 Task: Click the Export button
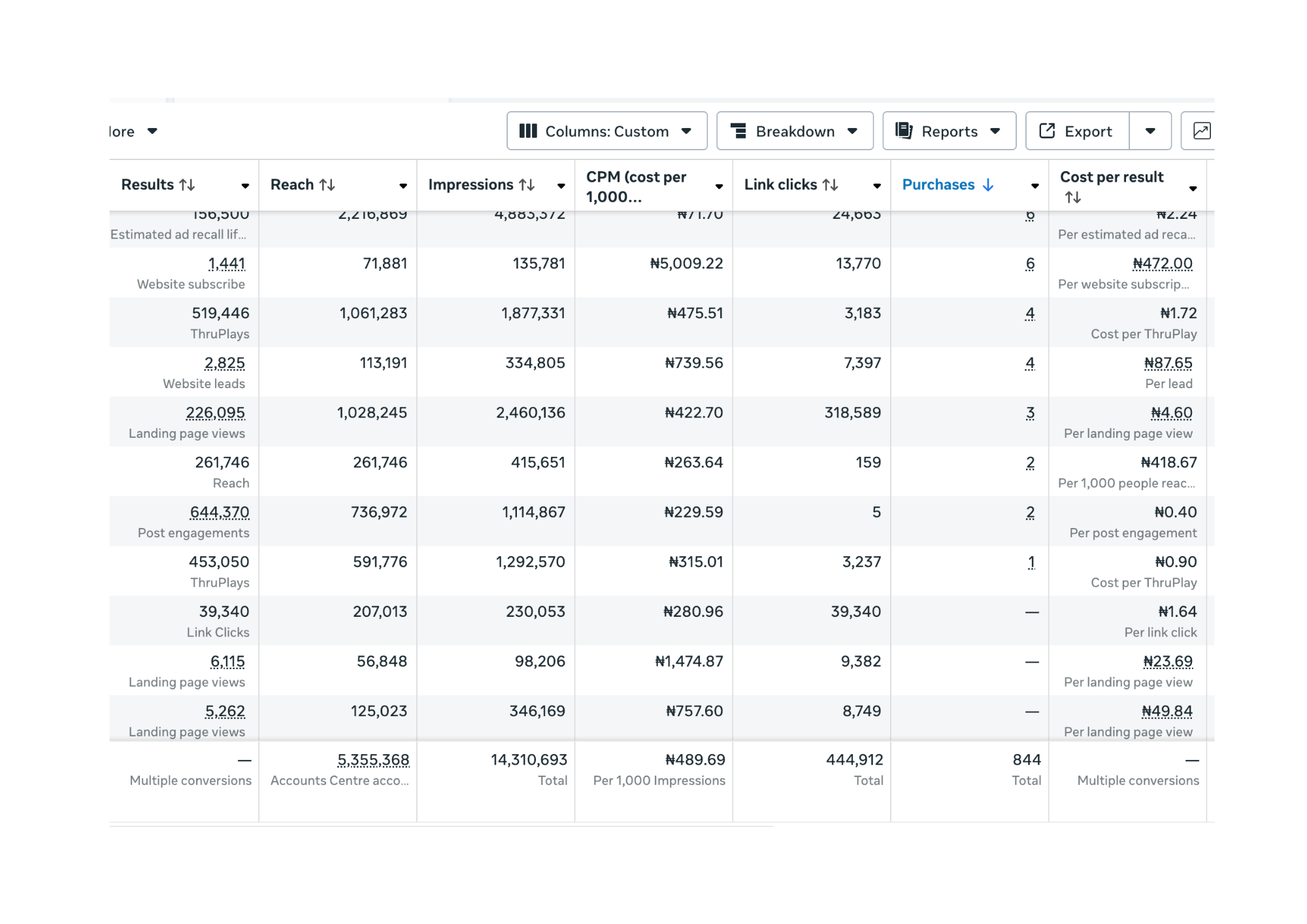[1077, 131]
